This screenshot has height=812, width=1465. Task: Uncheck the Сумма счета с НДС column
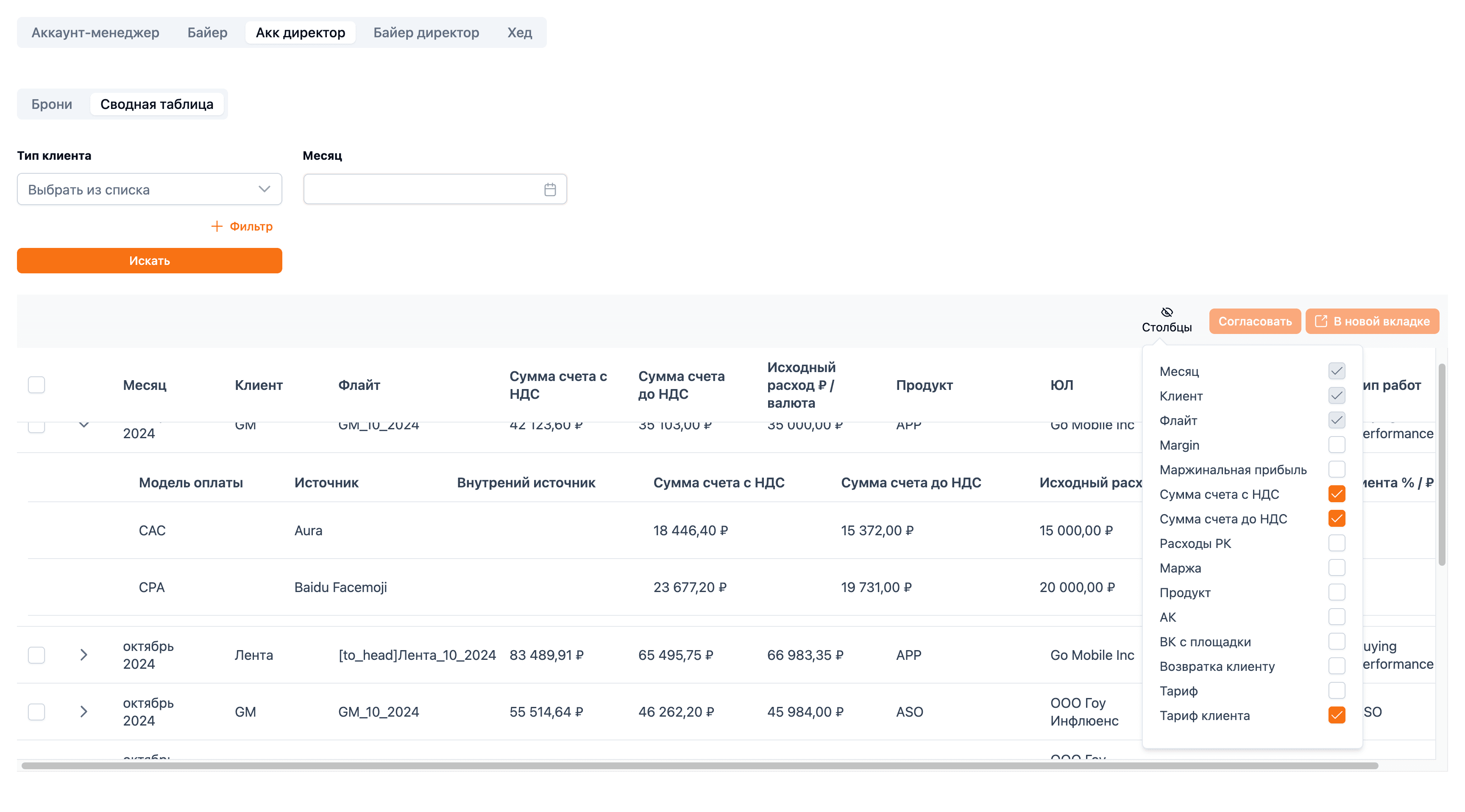1337,494
